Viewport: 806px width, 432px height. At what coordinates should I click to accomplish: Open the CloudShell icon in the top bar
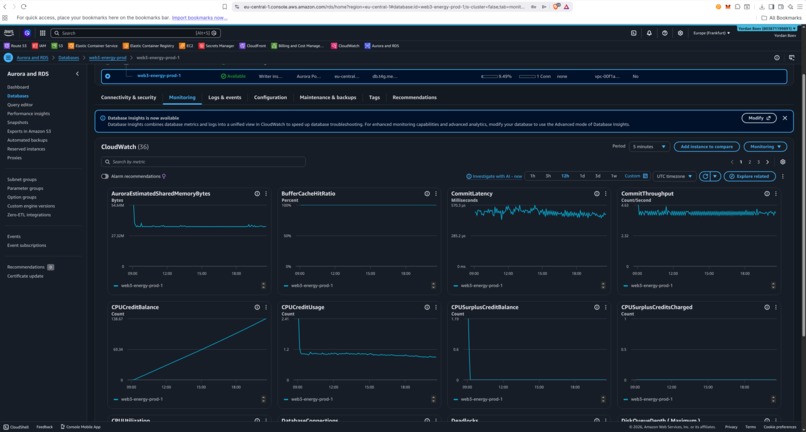[634, 33]
